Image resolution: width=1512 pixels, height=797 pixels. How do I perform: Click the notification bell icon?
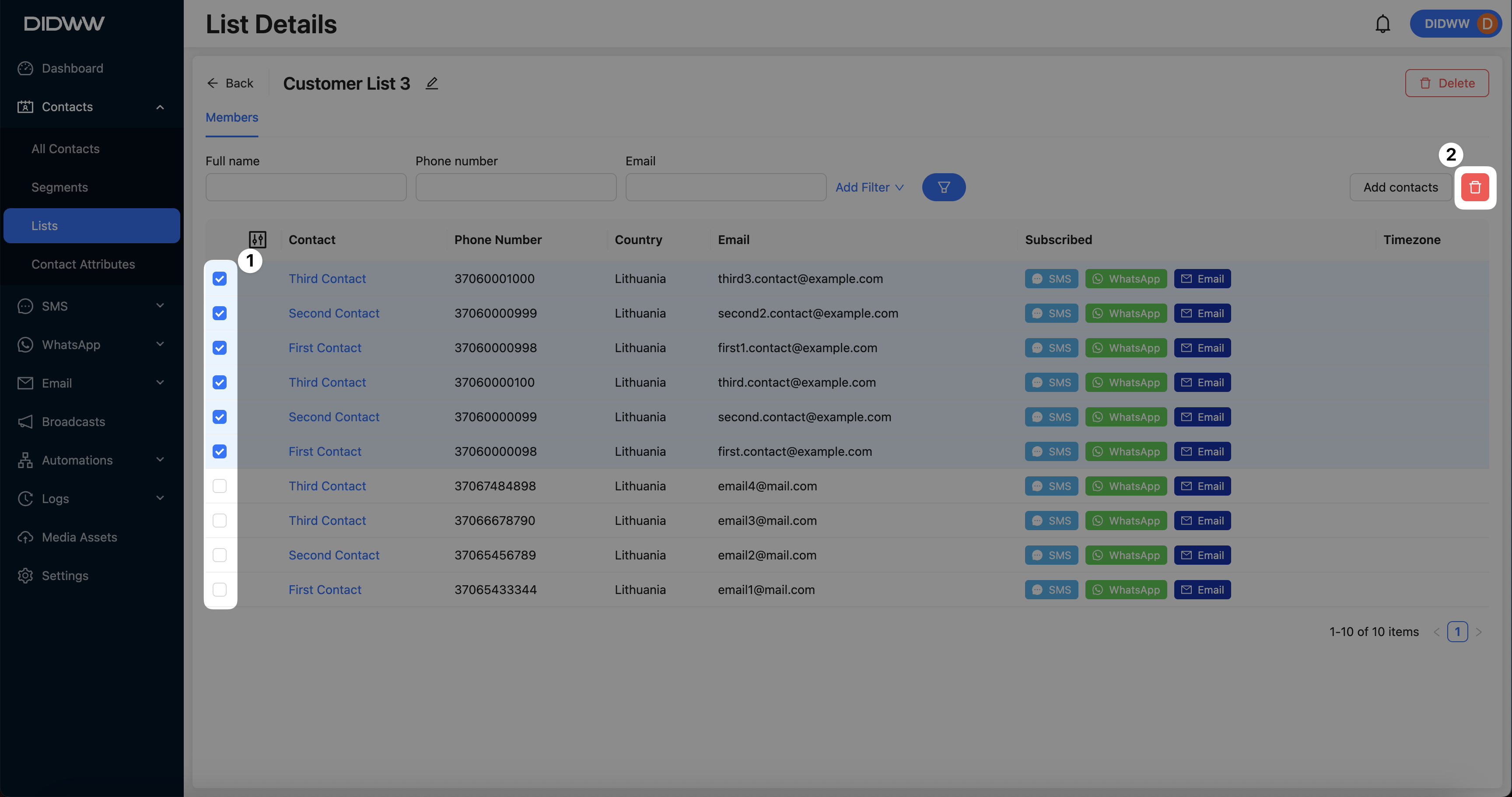click(1382, 24)
